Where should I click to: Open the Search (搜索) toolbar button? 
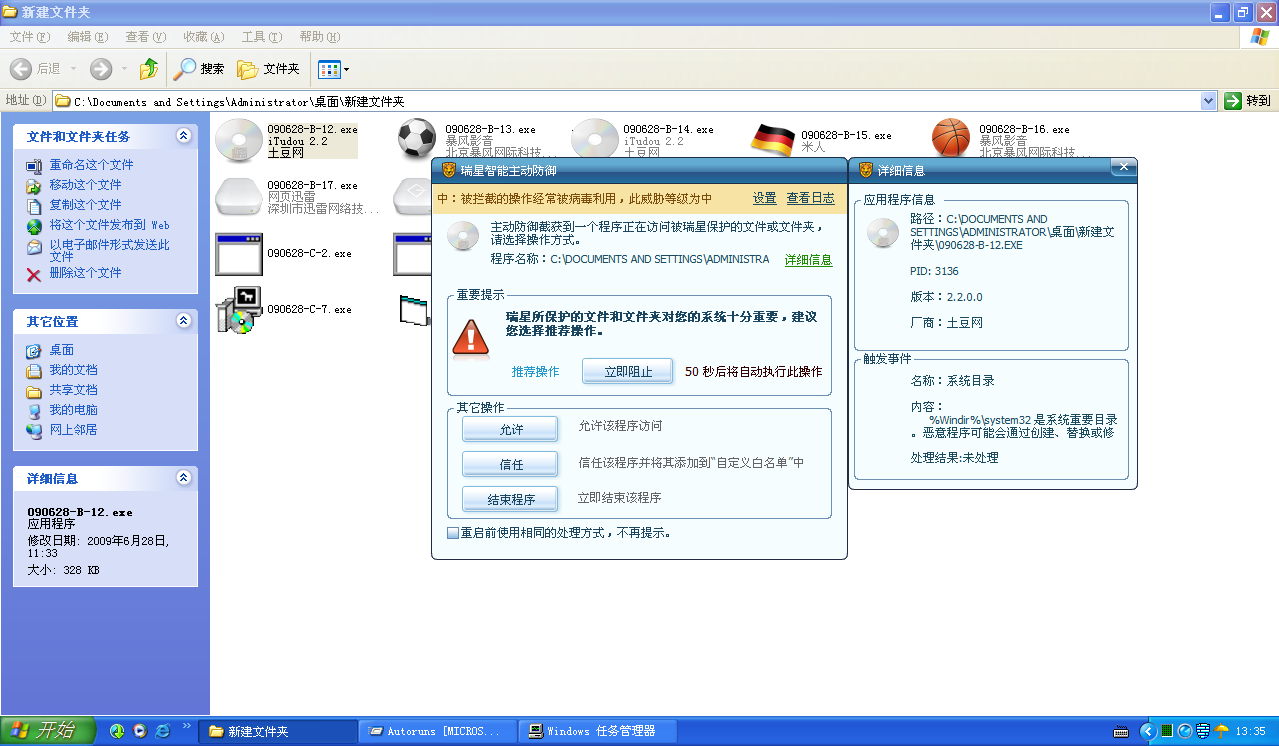(x=198, y=69)
